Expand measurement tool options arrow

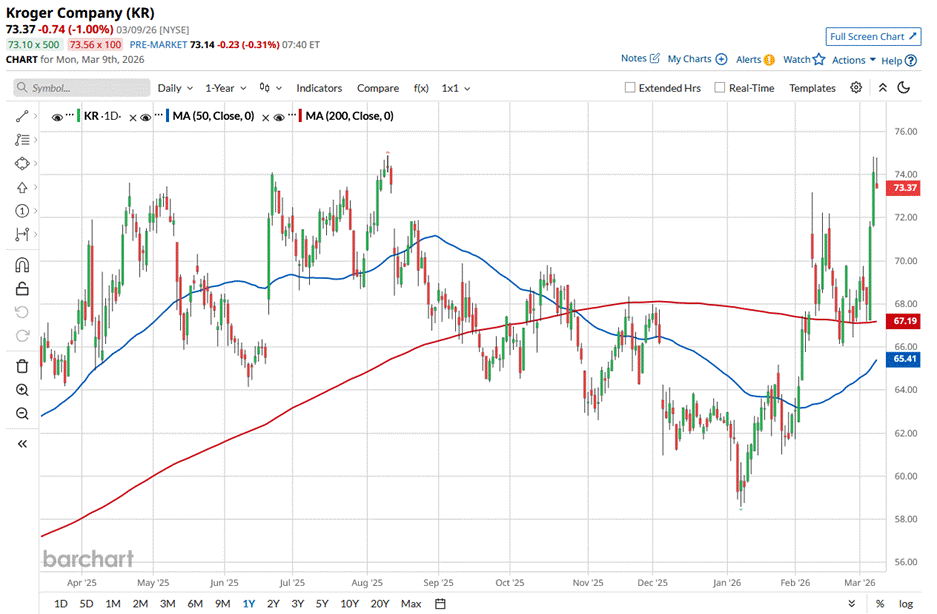coord(36,234)
